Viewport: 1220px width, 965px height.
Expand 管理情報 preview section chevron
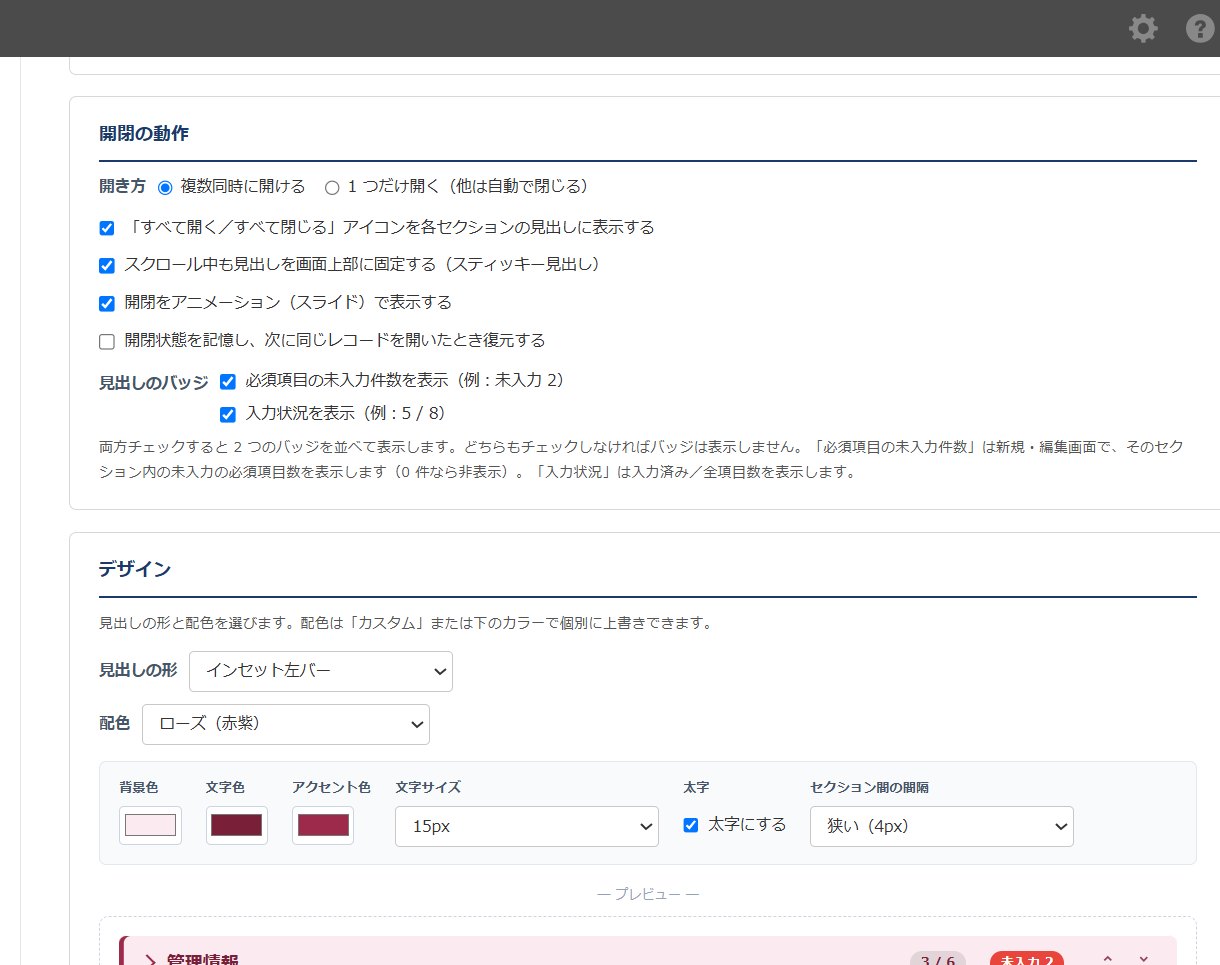coord(151,960)
